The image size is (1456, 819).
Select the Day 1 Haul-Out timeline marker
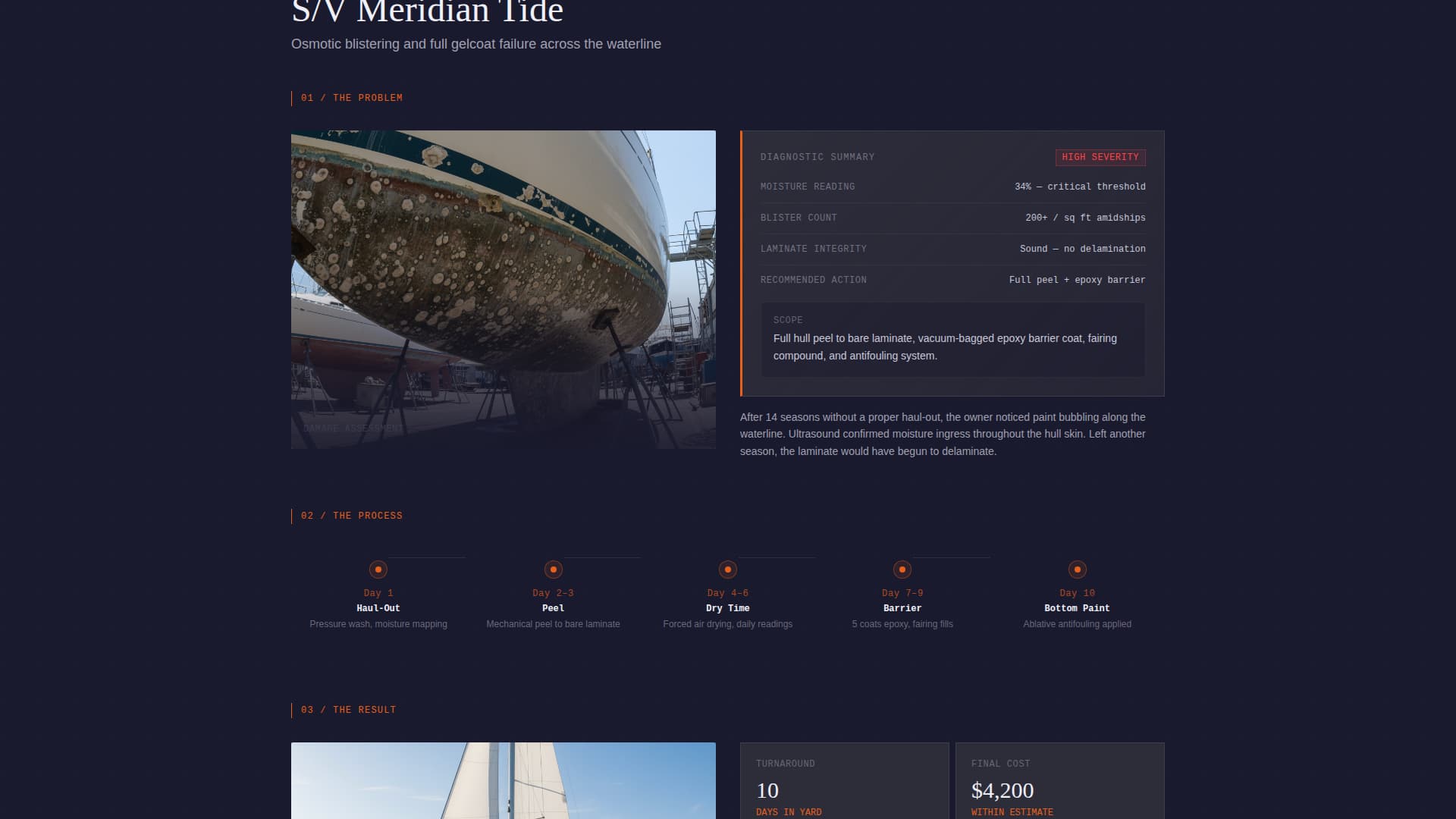(x=378, y=568)
